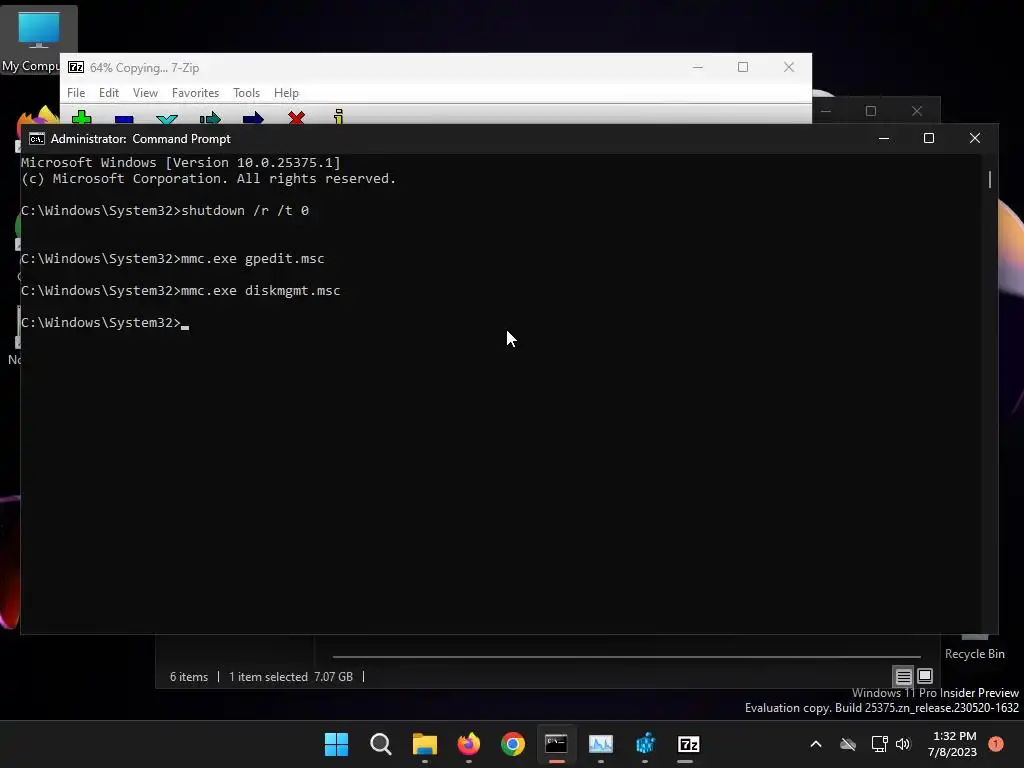This screenshot has height=768, width=1024.
Task: Open the 7-Zip File menu
Action: point(76,93)
